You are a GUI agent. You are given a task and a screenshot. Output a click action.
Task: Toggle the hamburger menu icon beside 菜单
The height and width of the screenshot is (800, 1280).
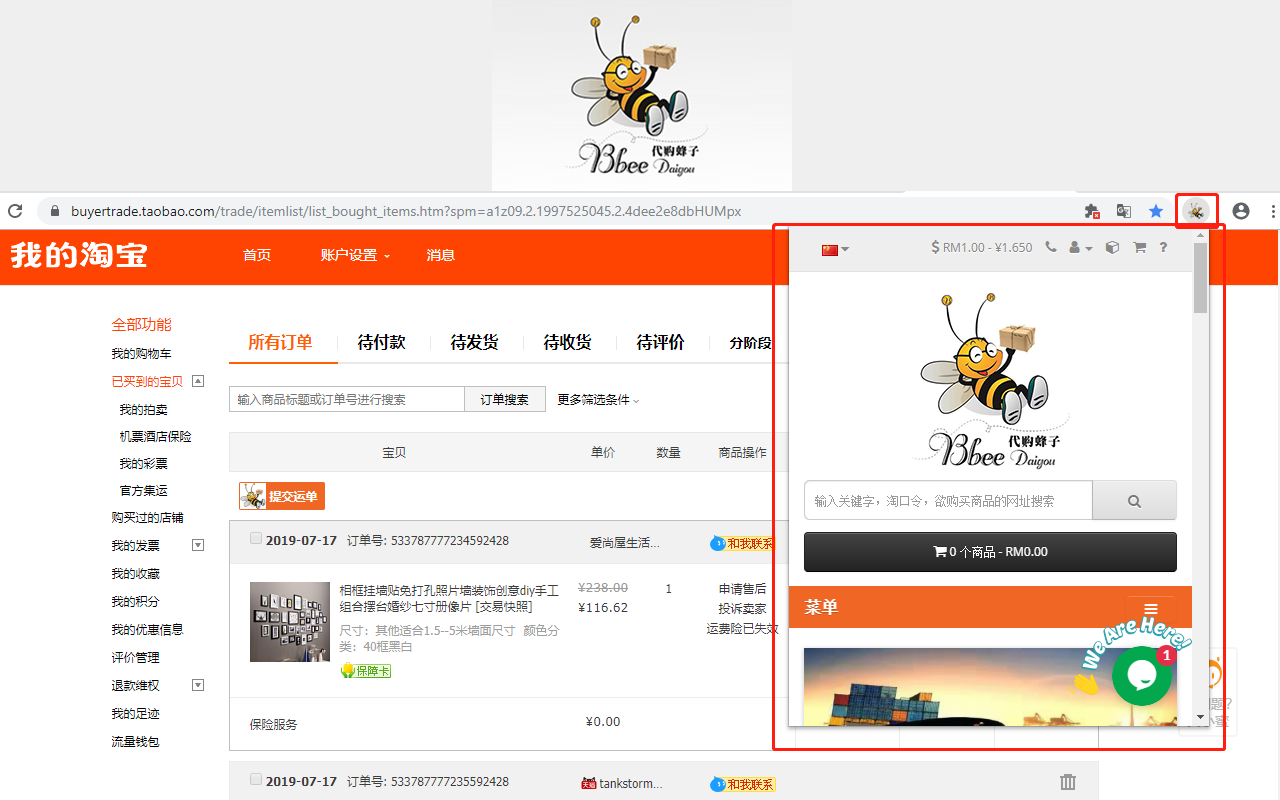point(1151,608)
